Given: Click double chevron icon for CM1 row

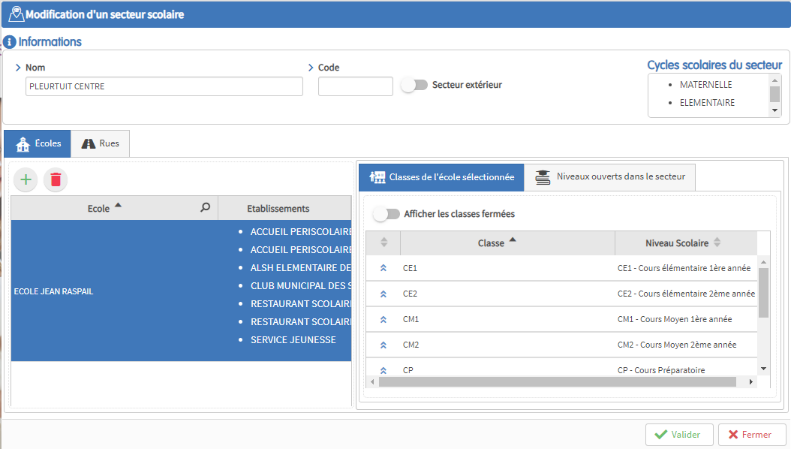Looking at the screenshot, I should (x=383, y=319).
